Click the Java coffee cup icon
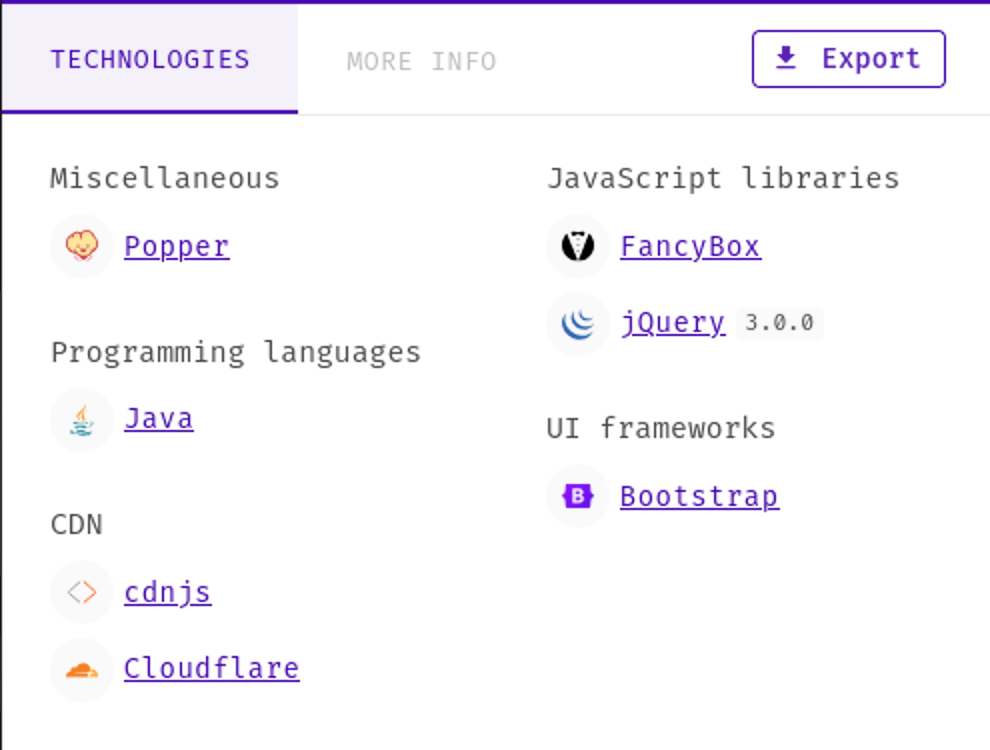This screenshot has height=750, width=990. [82, 420]
